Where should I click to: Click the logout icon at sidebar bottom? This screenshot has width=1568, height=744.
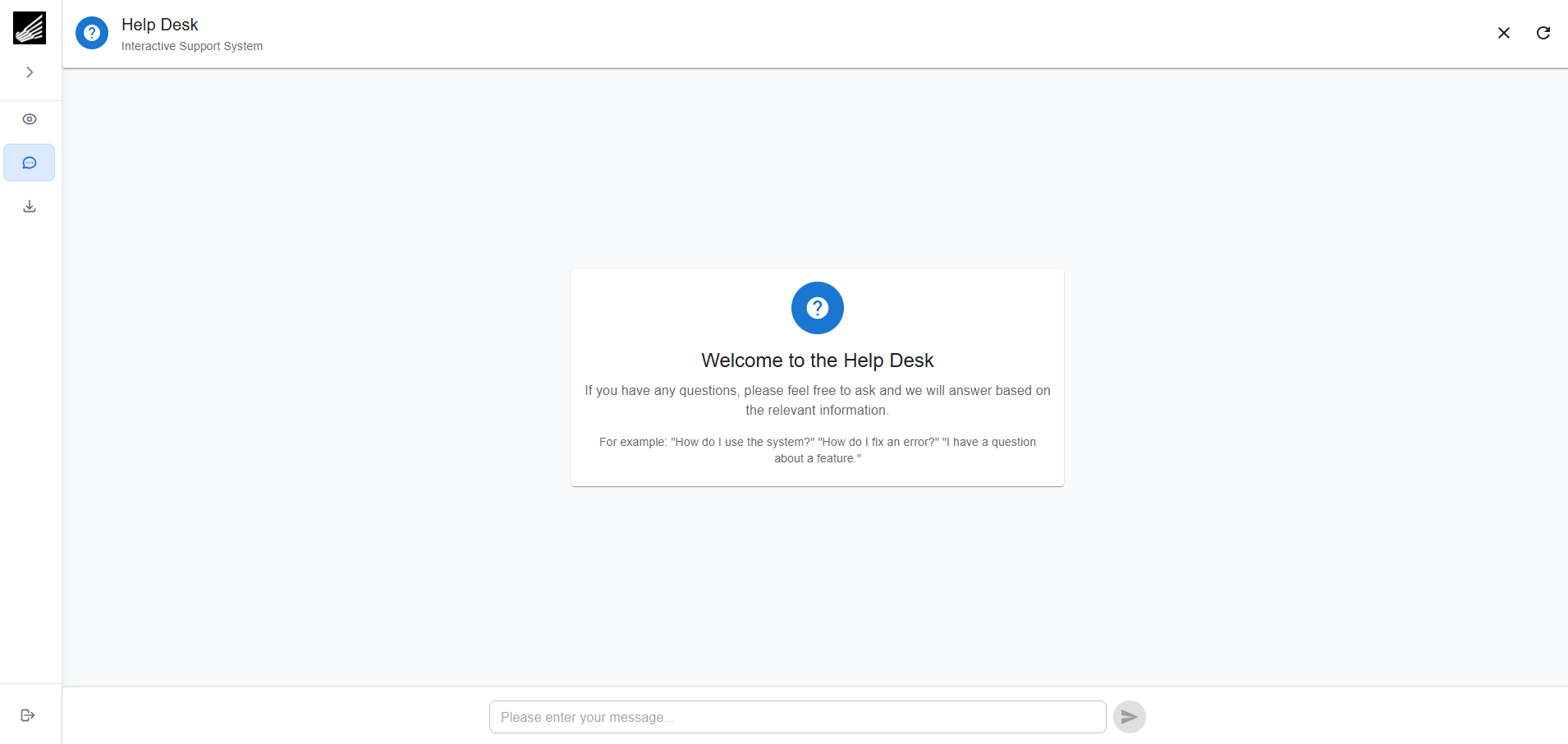click(x=28, y=715)
